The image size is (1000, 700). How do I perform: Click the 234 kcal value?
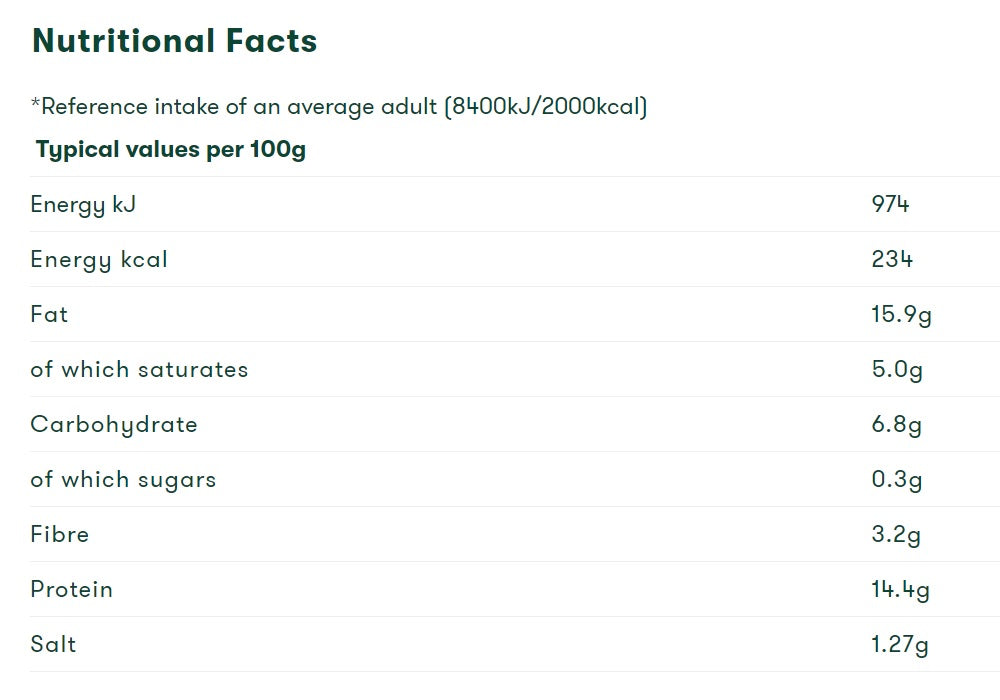click(892, 259)
